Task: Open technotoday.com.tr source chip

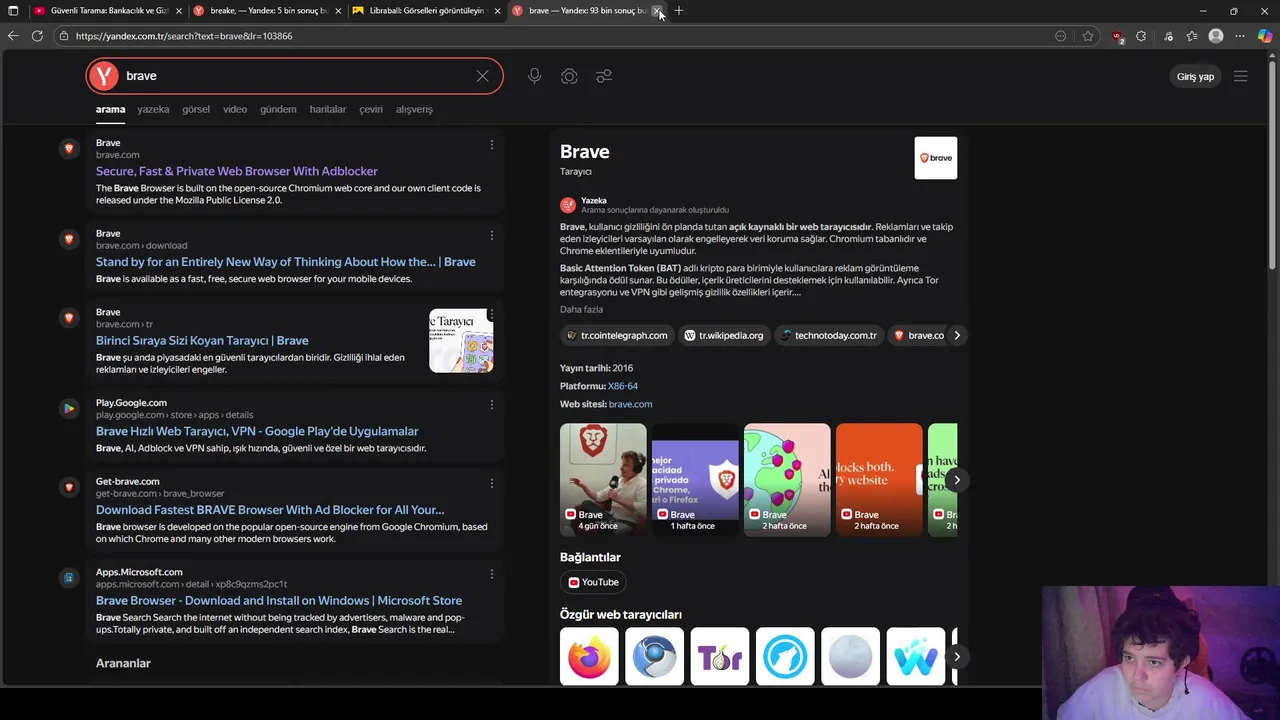Action: point(828,335)
